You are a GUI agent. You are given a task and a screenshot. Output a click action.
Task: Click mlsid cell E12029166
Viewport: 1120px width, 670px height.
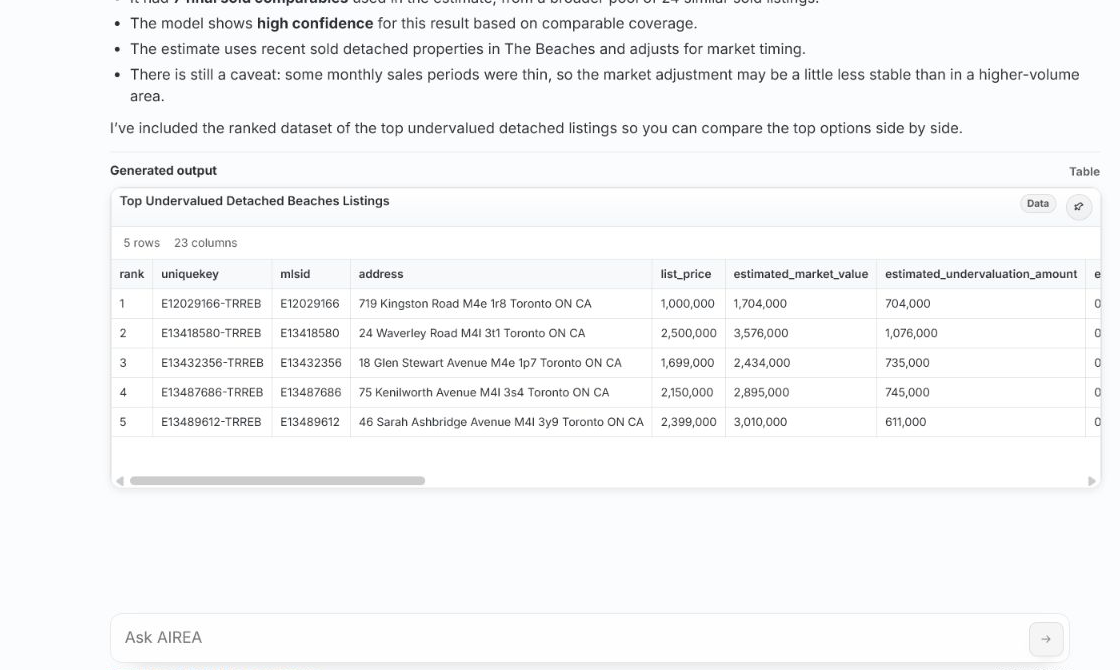tap(311, 304)
